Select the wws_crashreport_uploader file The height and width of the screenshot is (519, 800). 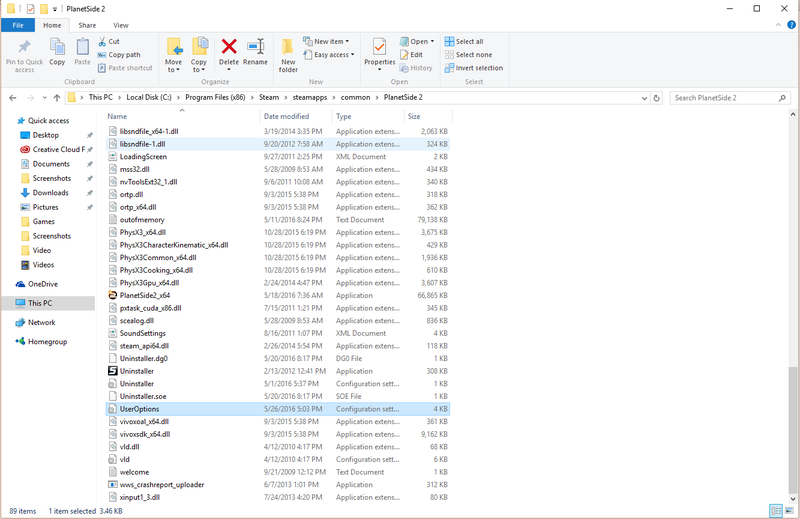tap(278, 485)
